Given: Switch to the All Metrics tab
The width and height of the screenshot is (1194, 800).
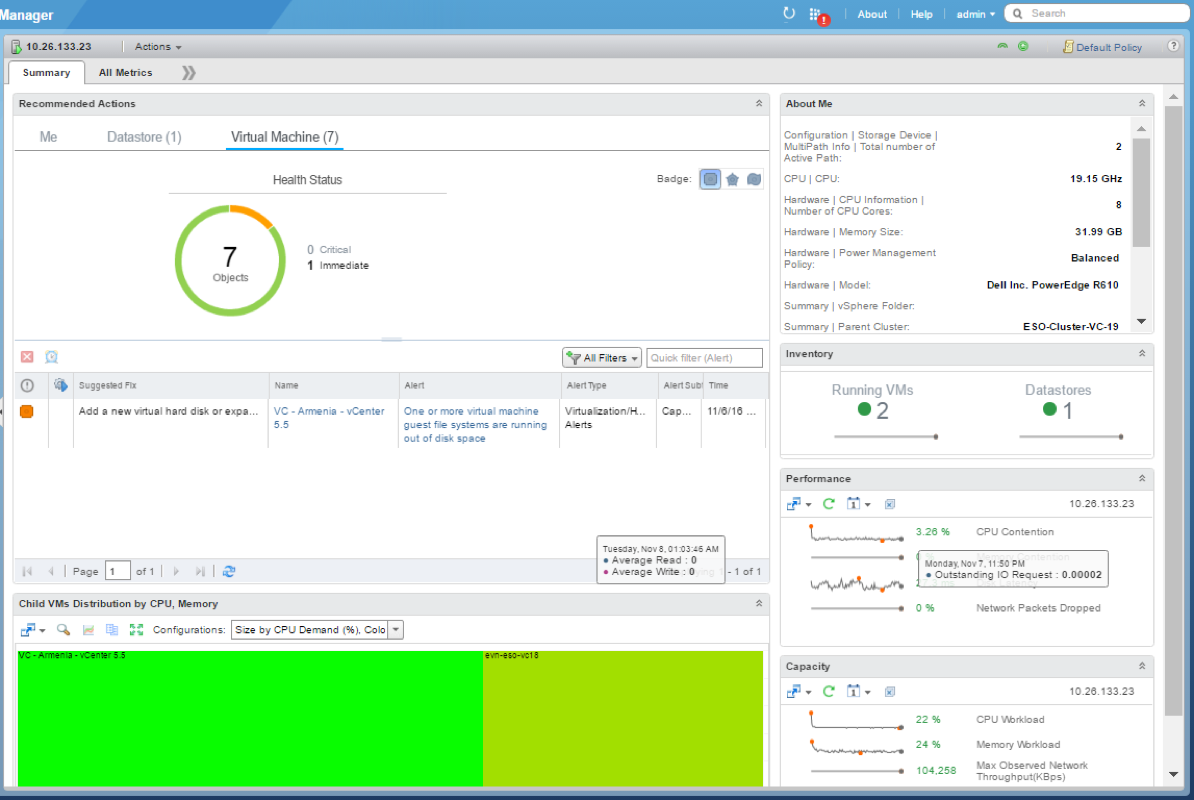Looking at the screenshot, I should tap(125, 72).
